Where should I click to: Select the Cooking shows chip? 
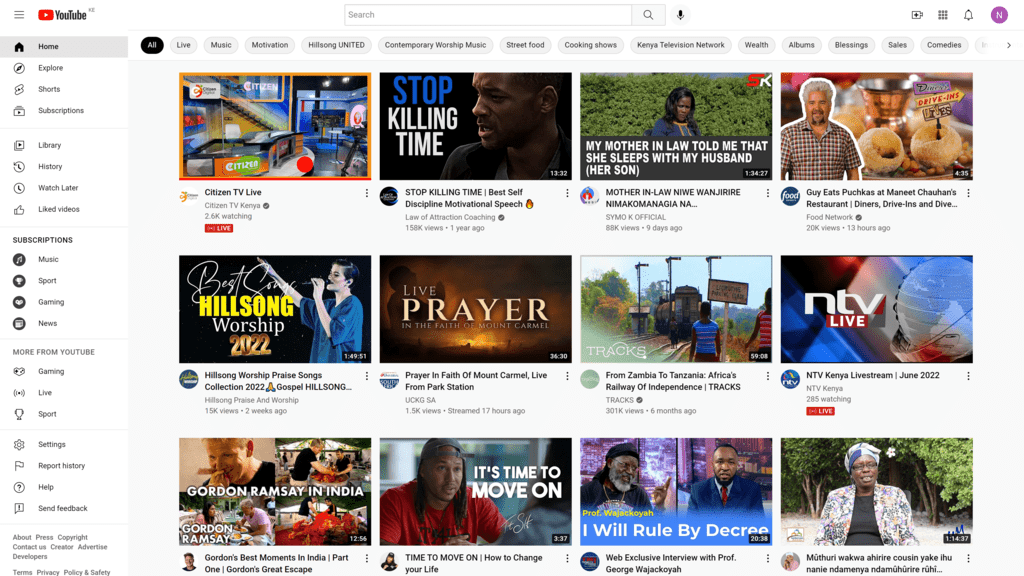(x=590, y=45)
